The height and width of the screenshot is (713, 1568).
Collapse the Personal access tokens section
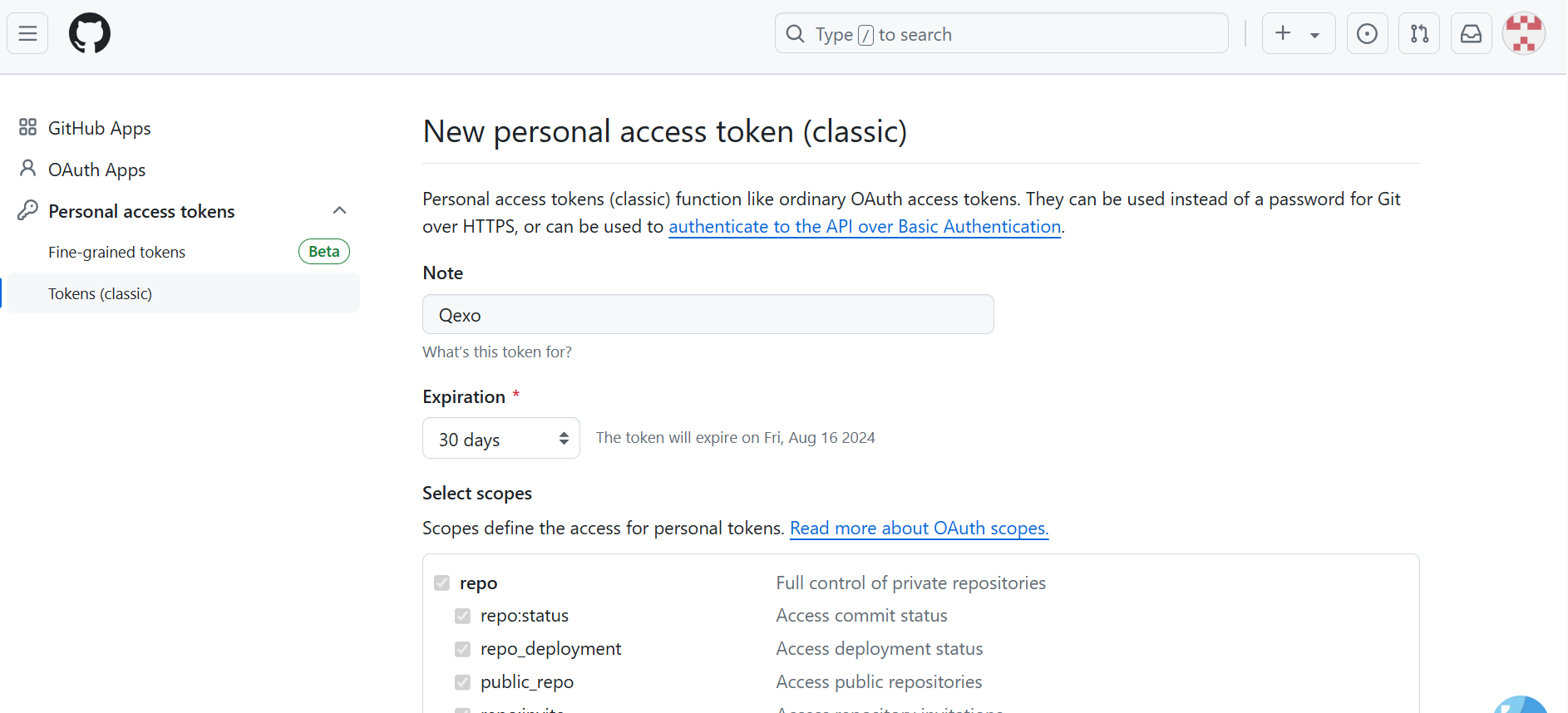point(339,211)
